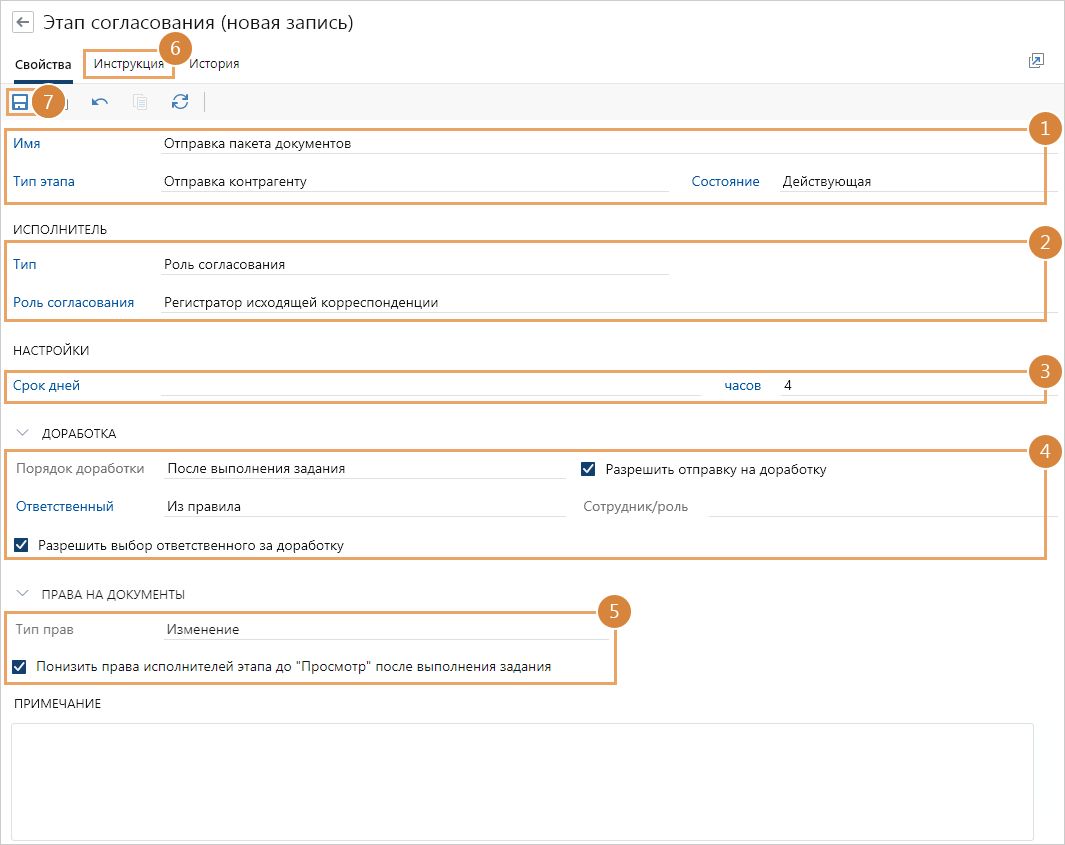The image size is (1065, 845).
Task: Click the Ответственный link label
Action: [x=64, y=506]
